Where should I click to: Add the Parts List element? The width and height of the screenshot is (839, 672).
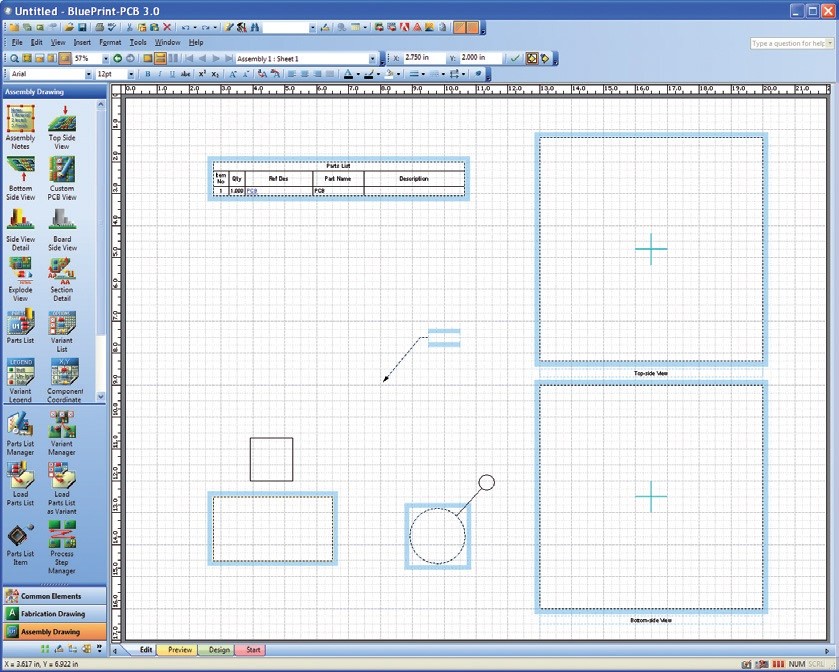[20, 325]
